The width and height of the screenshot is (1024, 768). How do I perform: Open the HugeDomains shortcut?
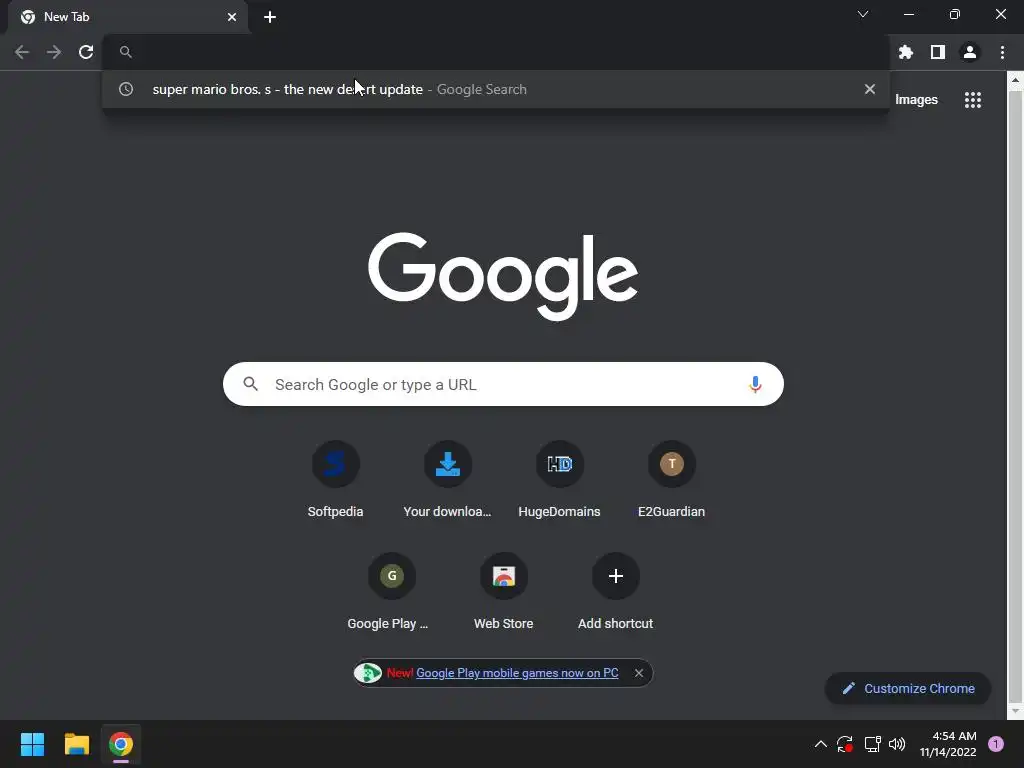560,480
